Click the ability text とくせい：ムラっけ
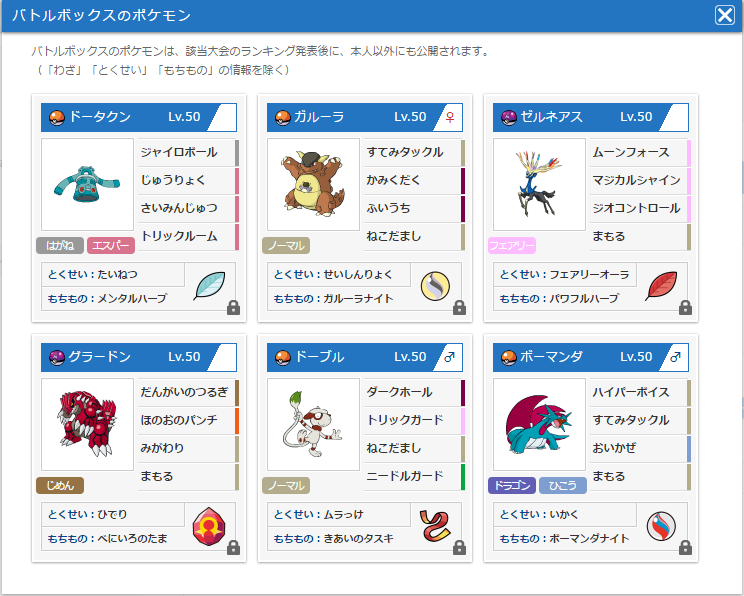Screen dimensions: 744x596 (x=319, y=514)
